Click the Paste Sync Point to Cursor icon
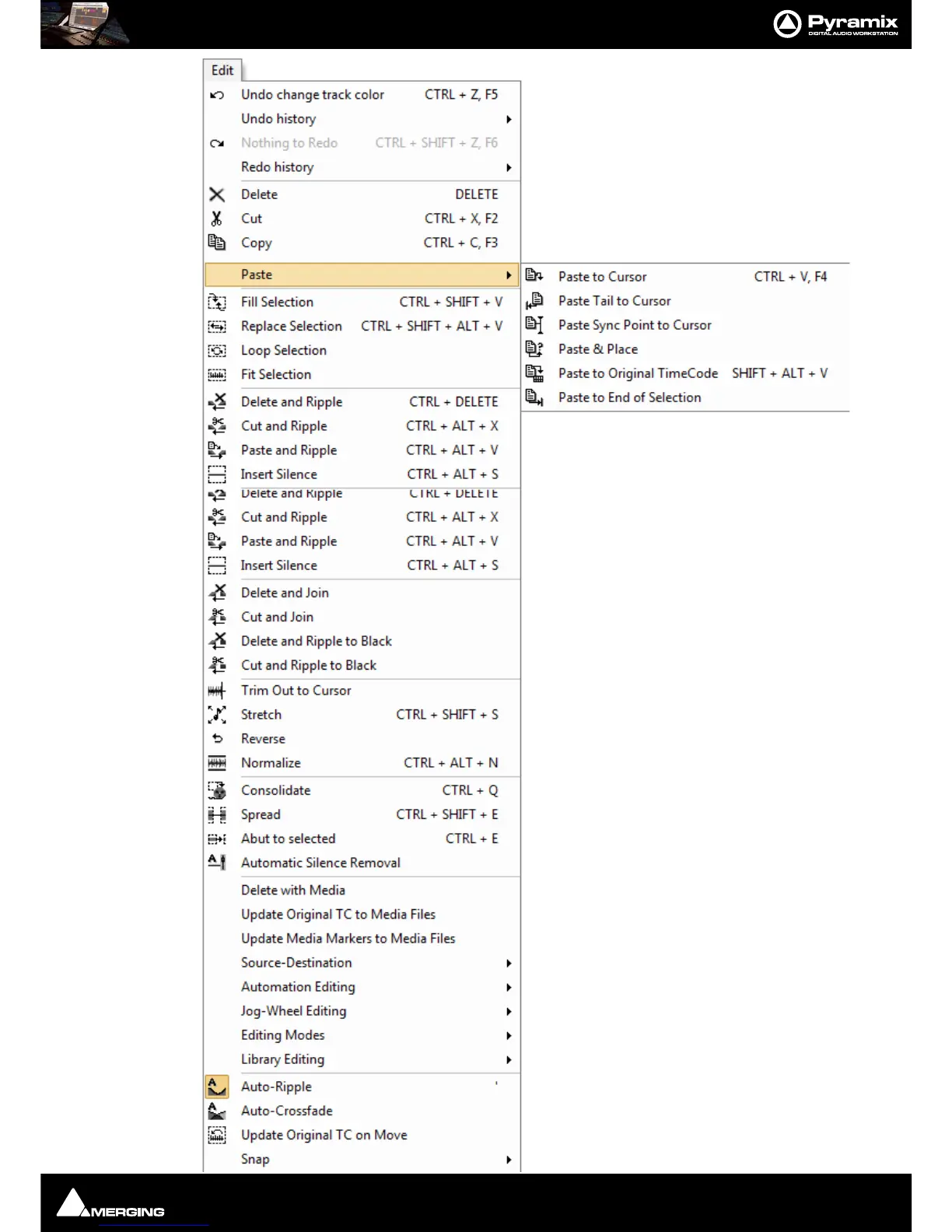The image size is (952, 1232). pos(534,324)
